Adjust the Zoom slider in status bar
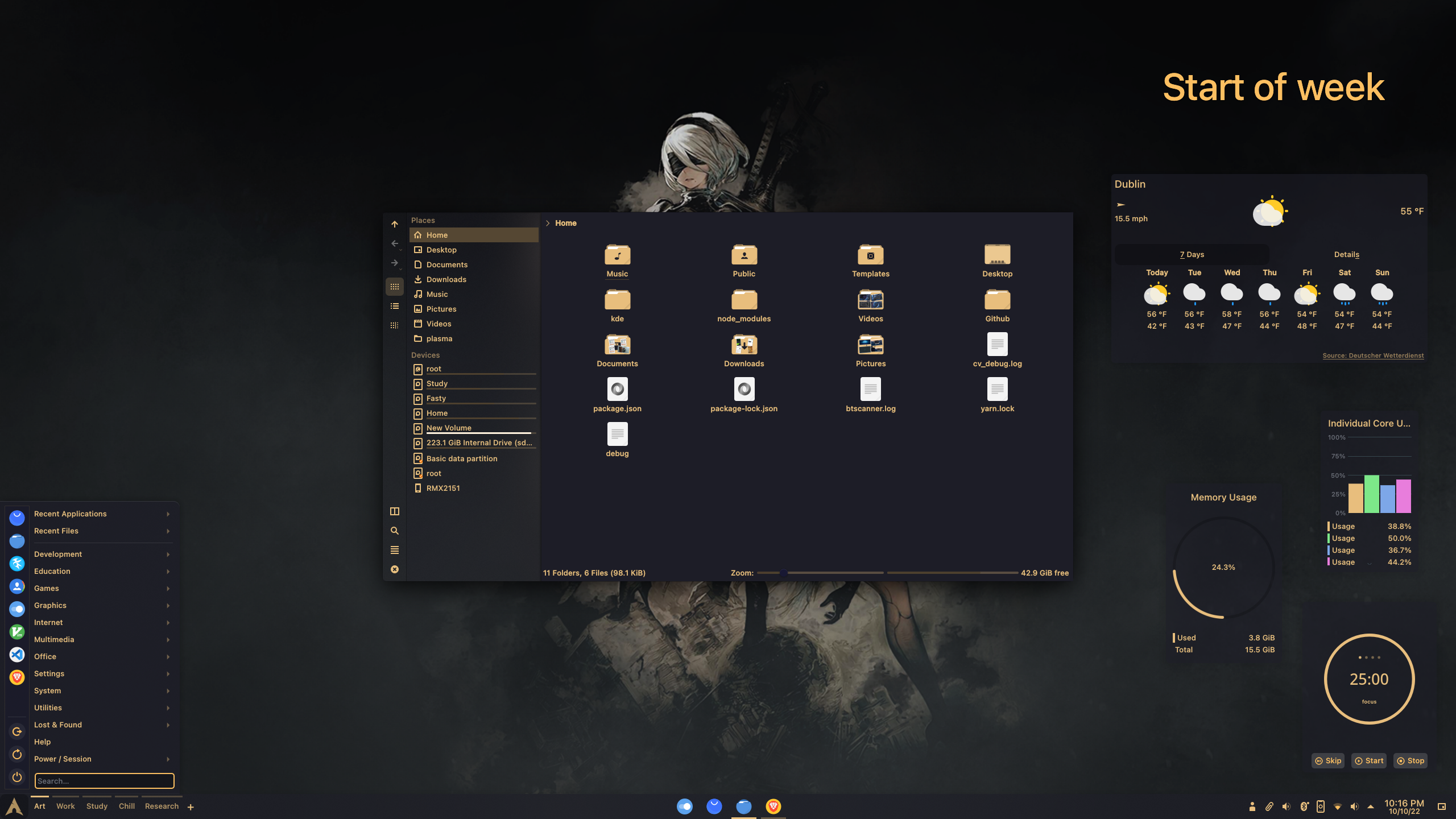This screenshot has width=1456, height=819. (x=820, y=573)
